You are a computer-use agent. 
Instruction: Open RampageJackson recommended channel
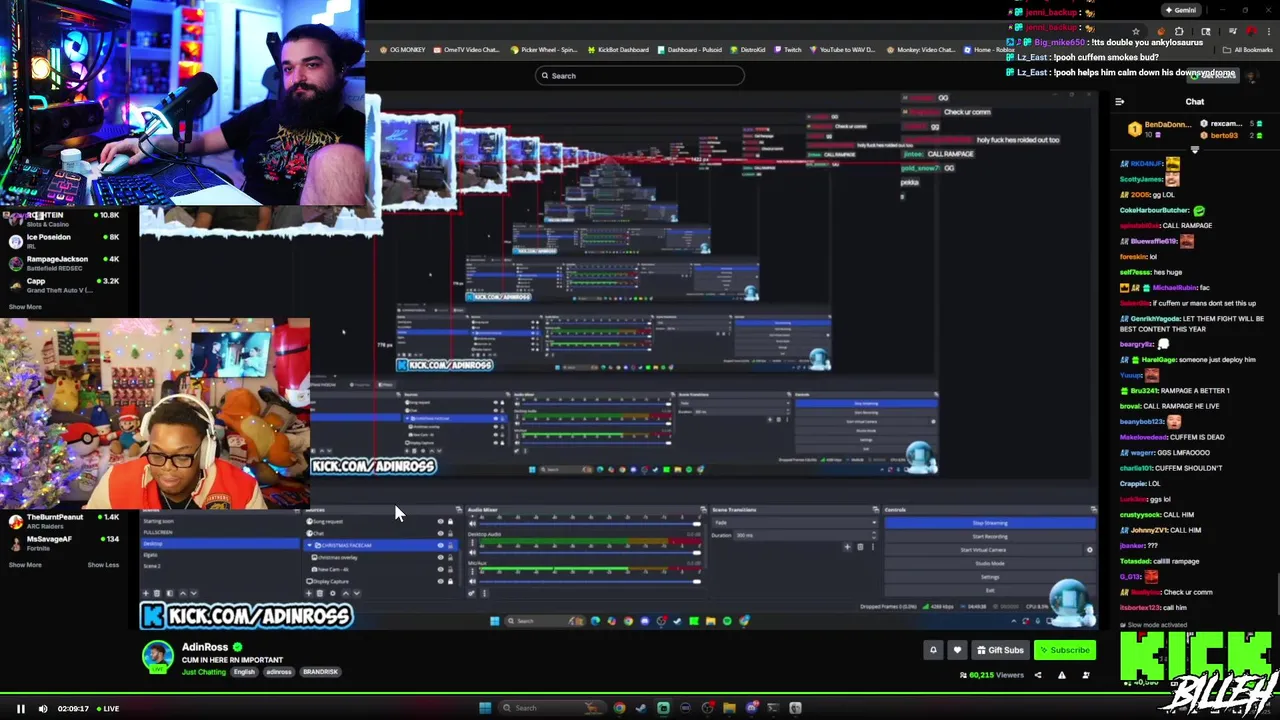point(64,263)
